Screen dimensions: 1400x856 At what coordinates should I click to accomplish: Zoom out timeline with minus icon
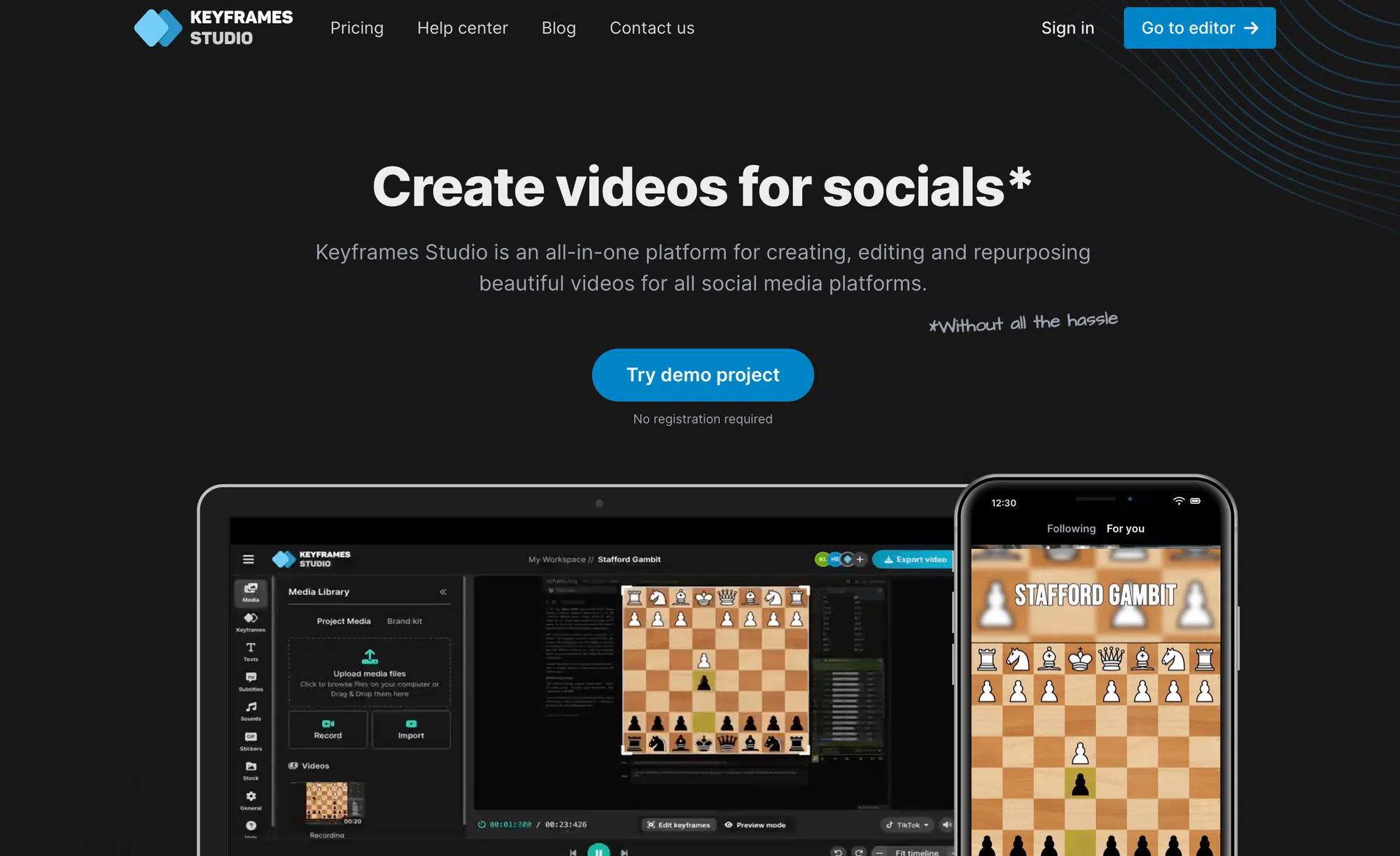point(879,852)
